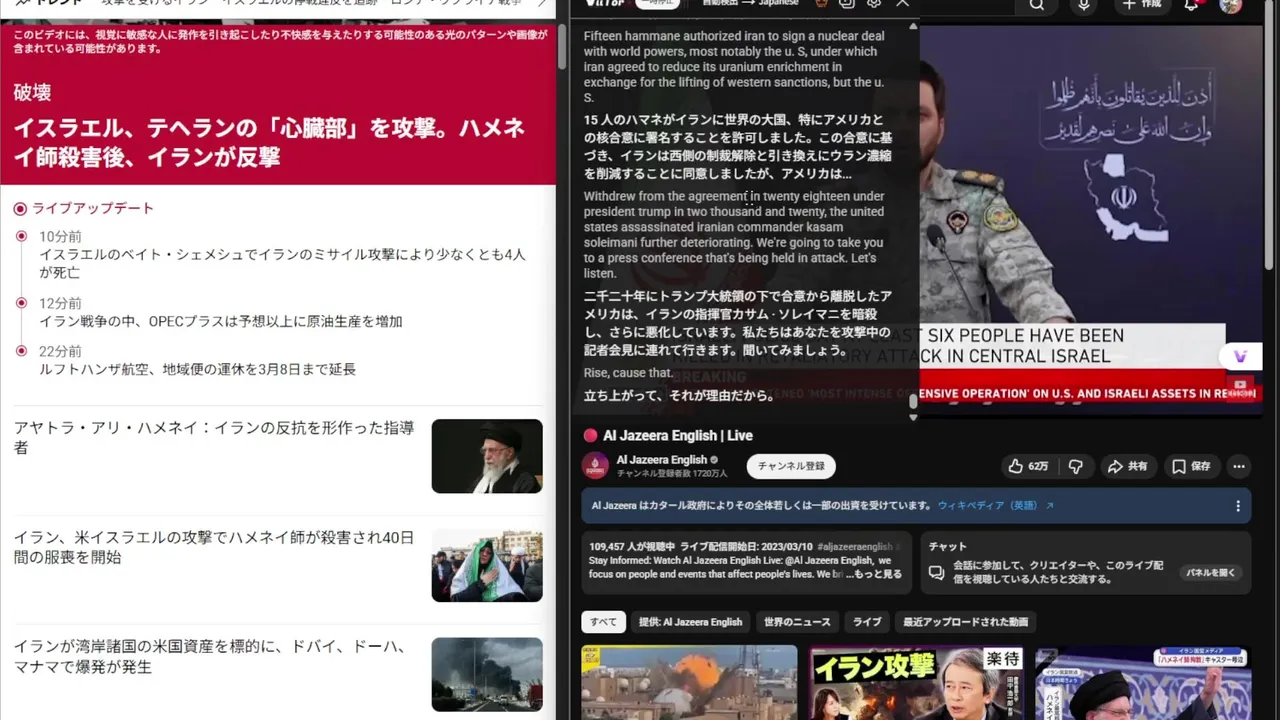1280x720 pixels.
Task: Open article about 40日間の服喪
Action: click(213, 547)
